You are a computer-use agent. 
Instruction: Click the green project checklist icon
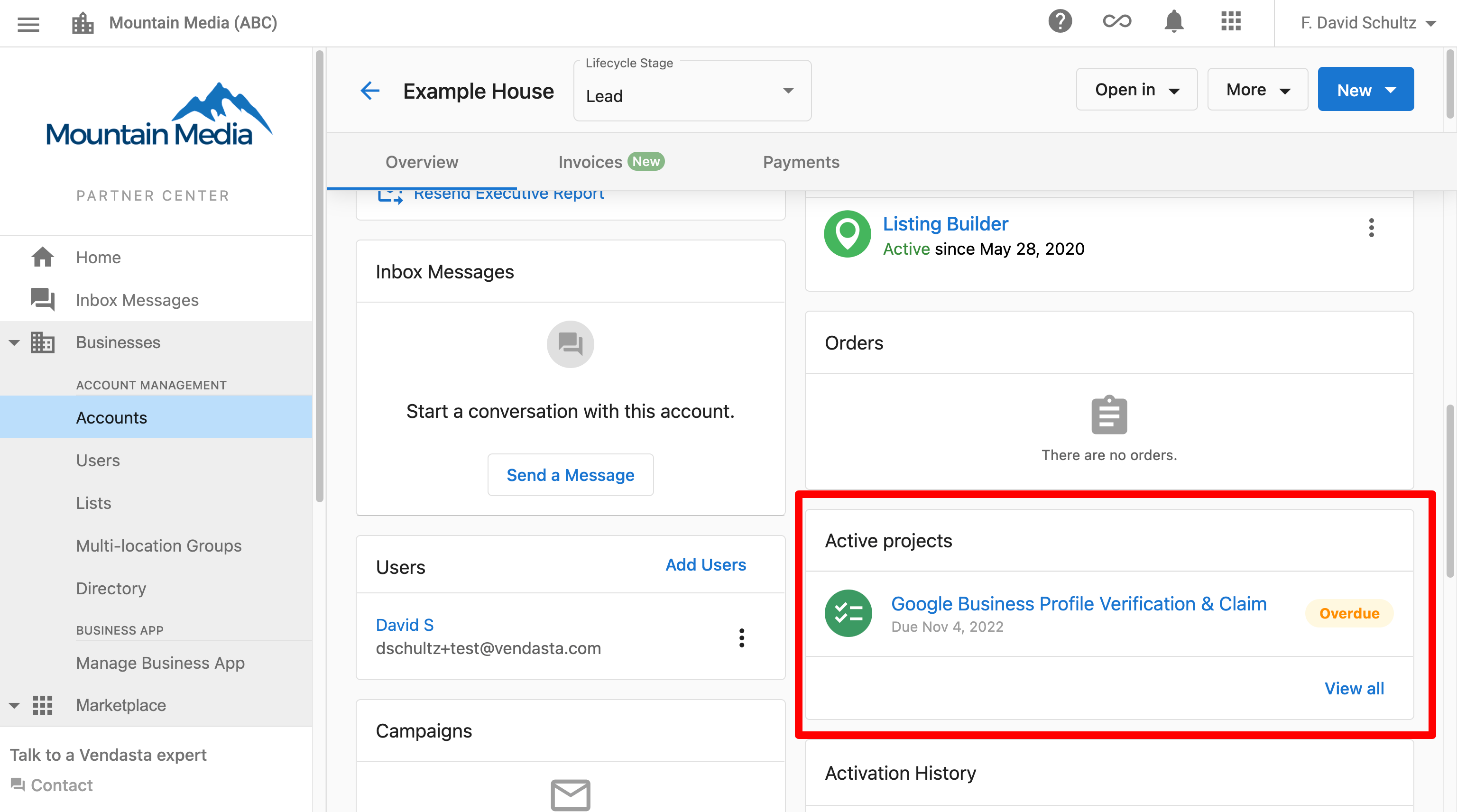848,614
